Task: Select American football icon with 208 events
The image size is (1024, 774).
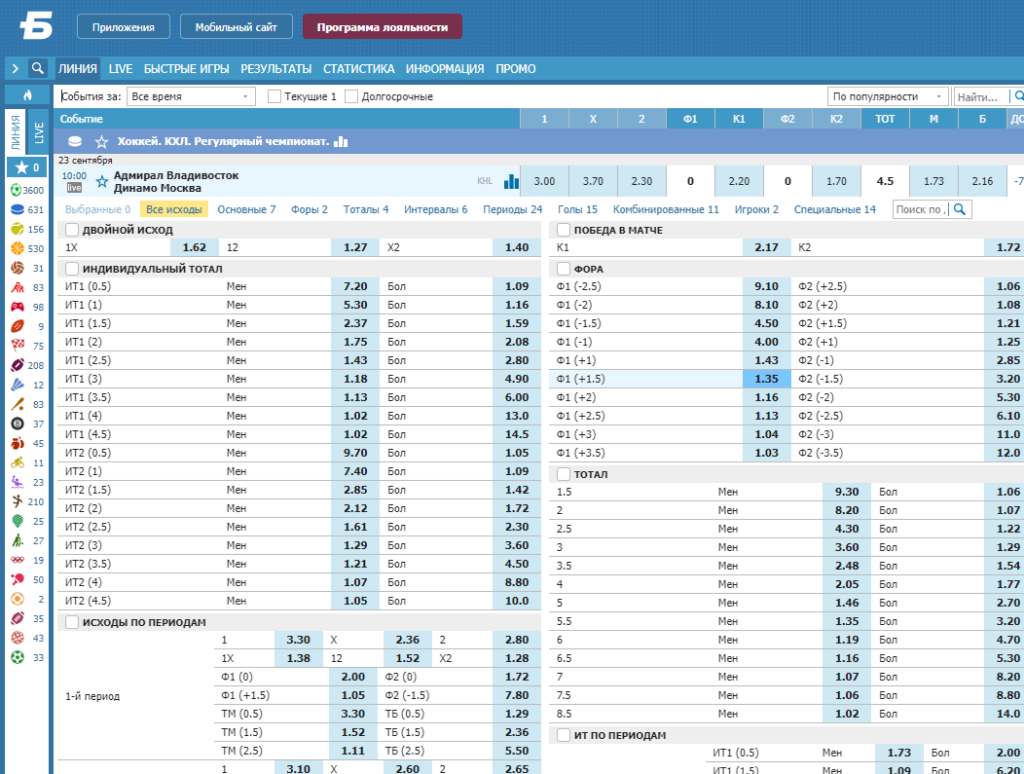Action: (17, 365)
